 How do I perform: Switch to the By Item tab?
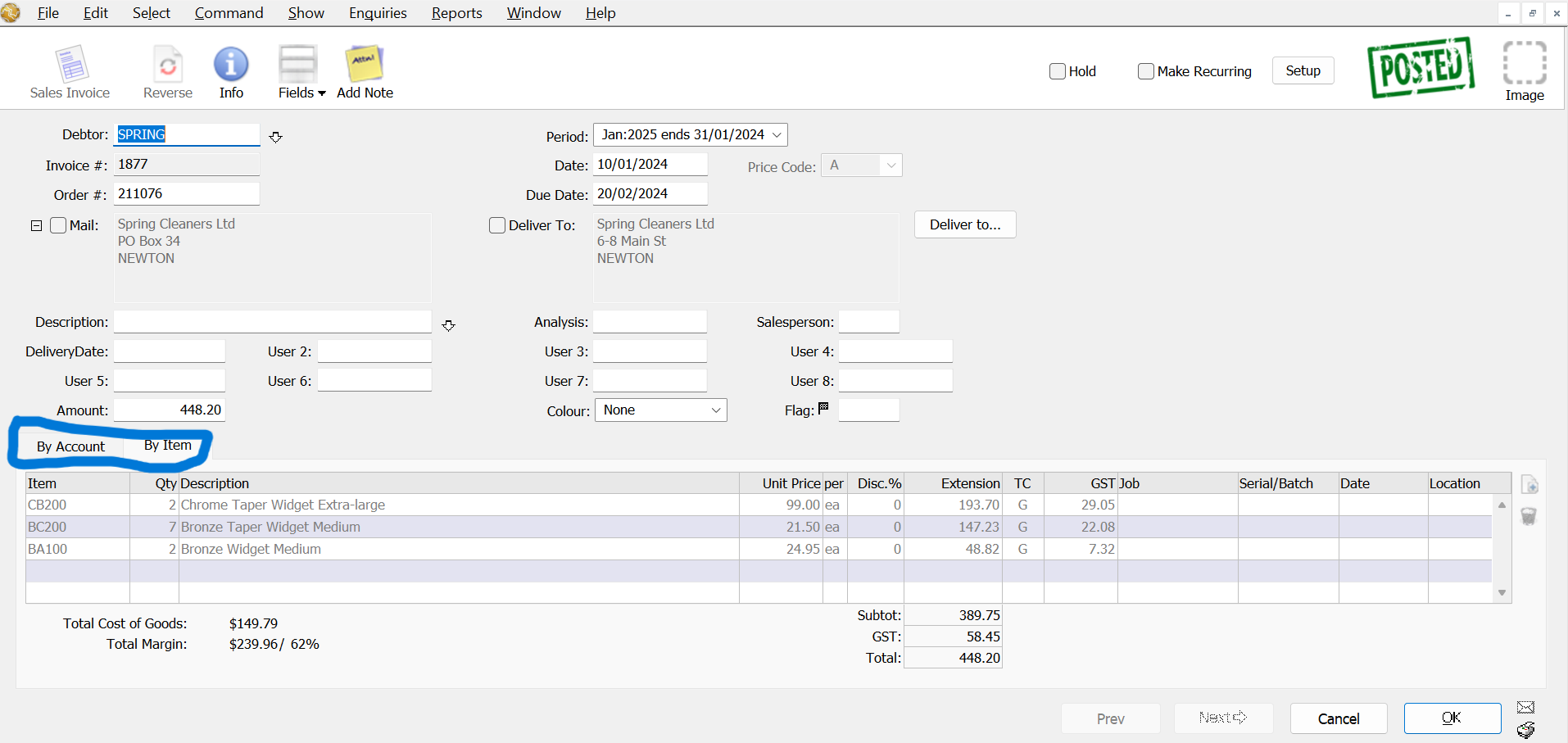(x=167, y=446)
